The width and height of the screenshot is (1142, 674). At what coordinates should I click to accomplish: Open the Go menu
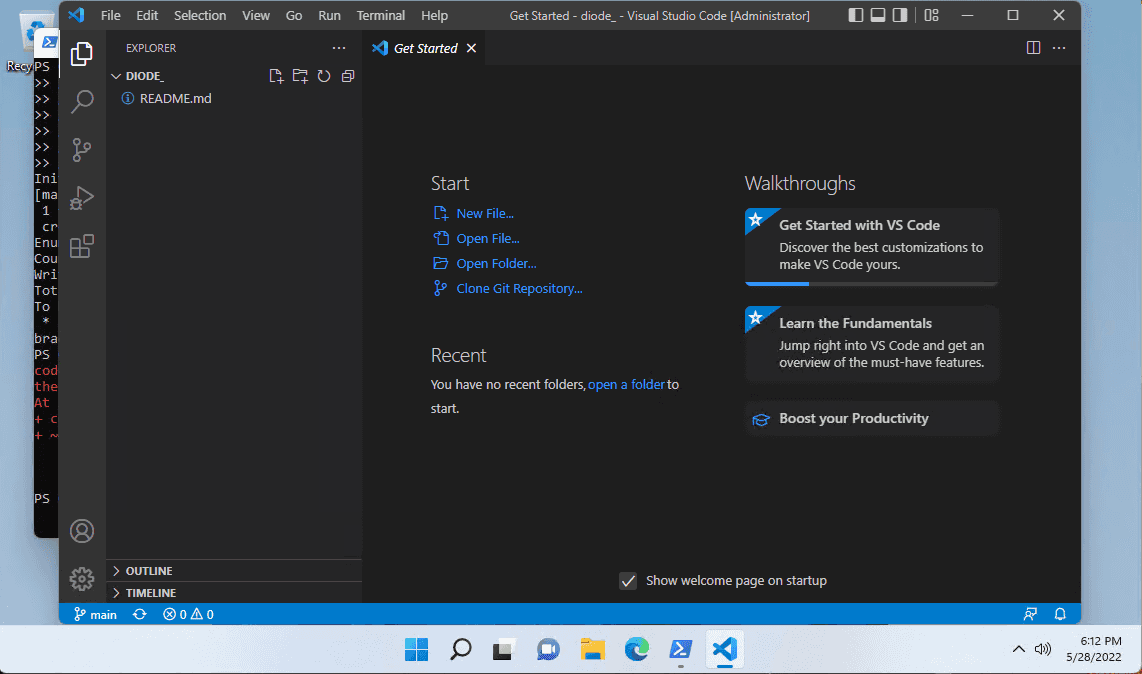click(294, 15)
